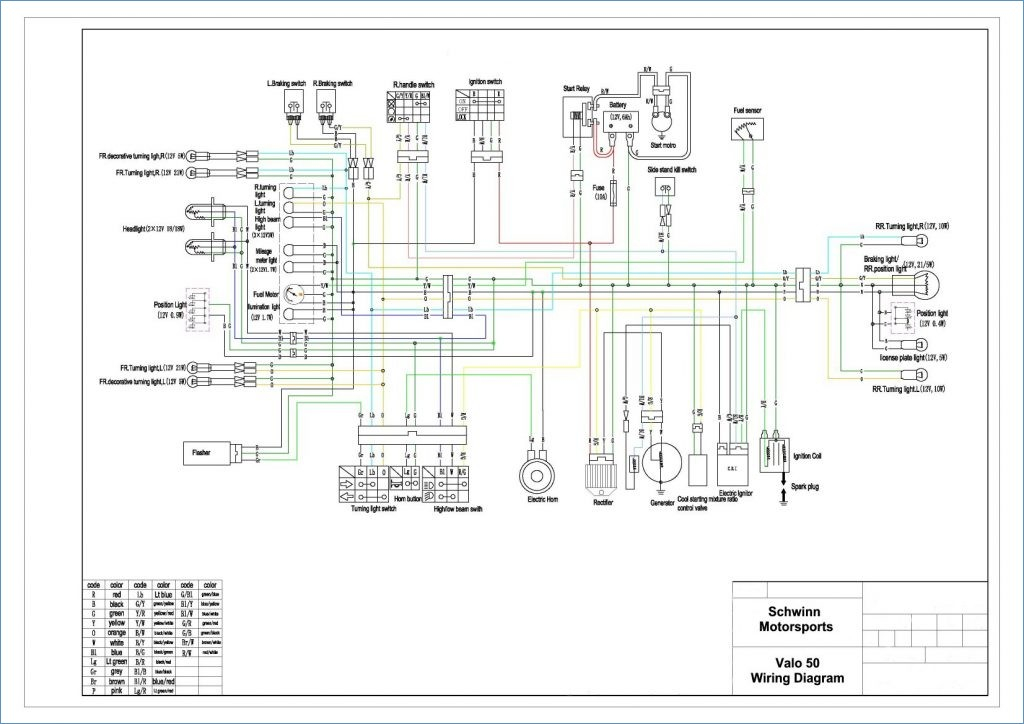Select the Start motor symbol

click(x=664, y=121)
